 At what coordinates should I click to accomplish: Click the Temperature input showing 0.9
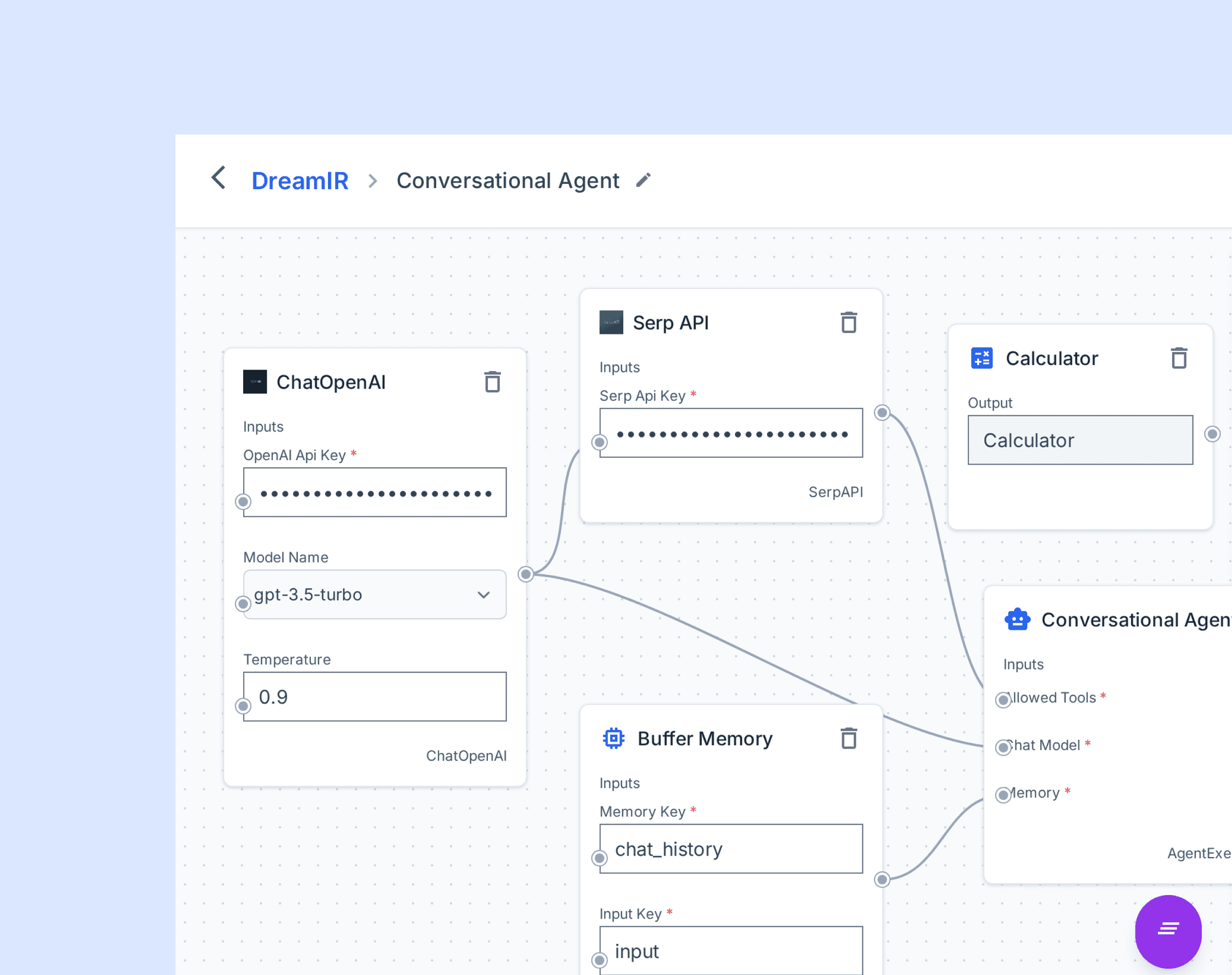pos(375,697)
